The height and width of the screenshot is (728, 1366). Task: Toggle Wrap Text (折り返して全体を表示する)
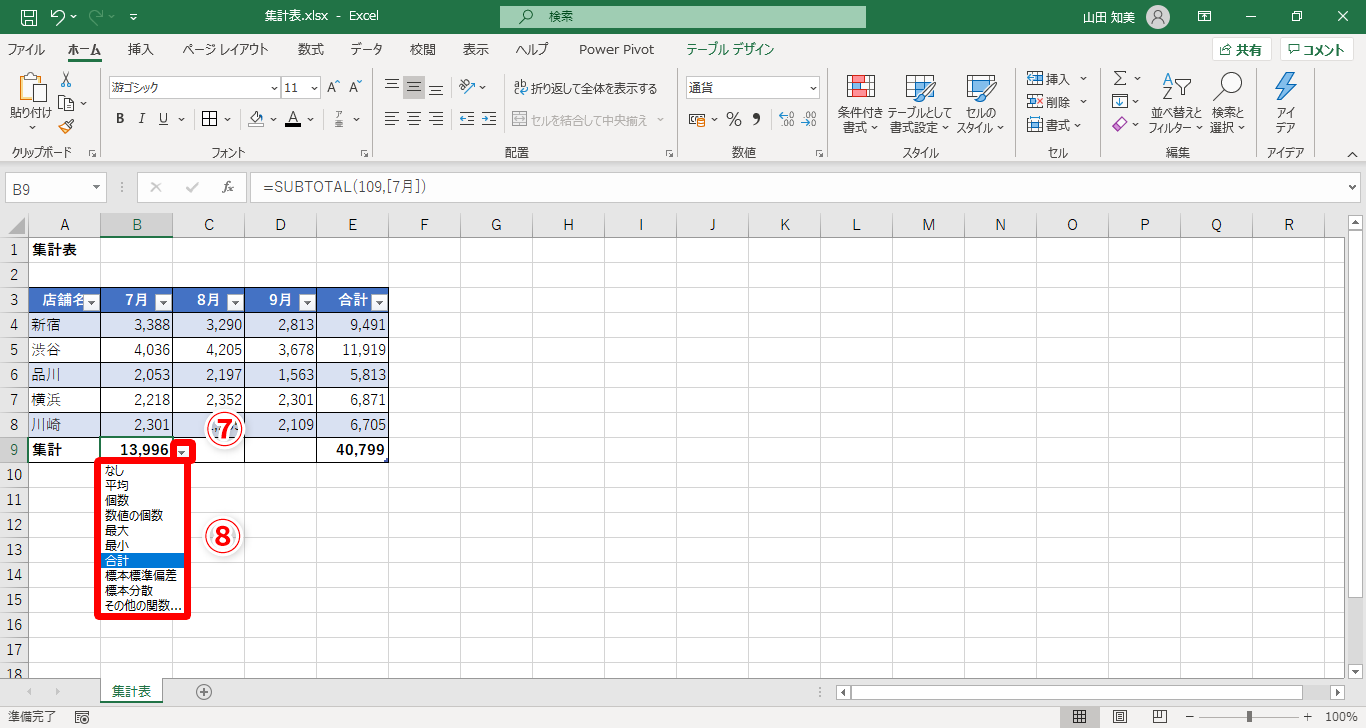pyautogui.click(x=585, y=88)
